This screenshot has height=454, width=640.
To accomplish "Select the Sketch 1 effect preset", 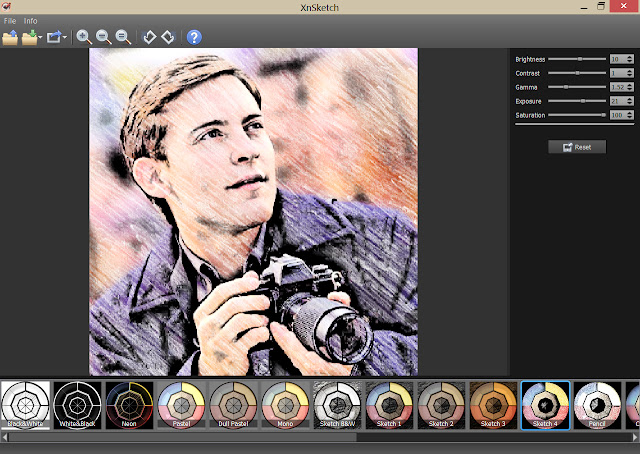I will [x=389, y=405].
